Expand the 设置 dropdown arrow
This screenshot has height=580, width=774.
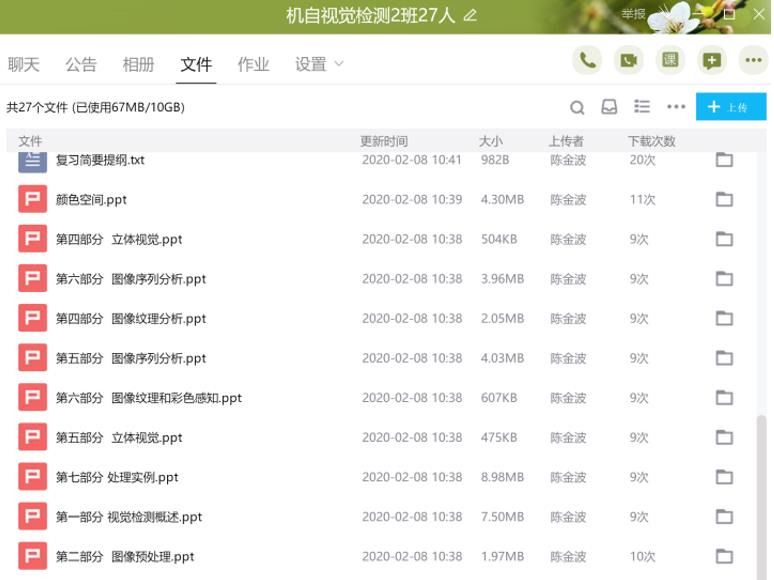[x=338, y=64]
